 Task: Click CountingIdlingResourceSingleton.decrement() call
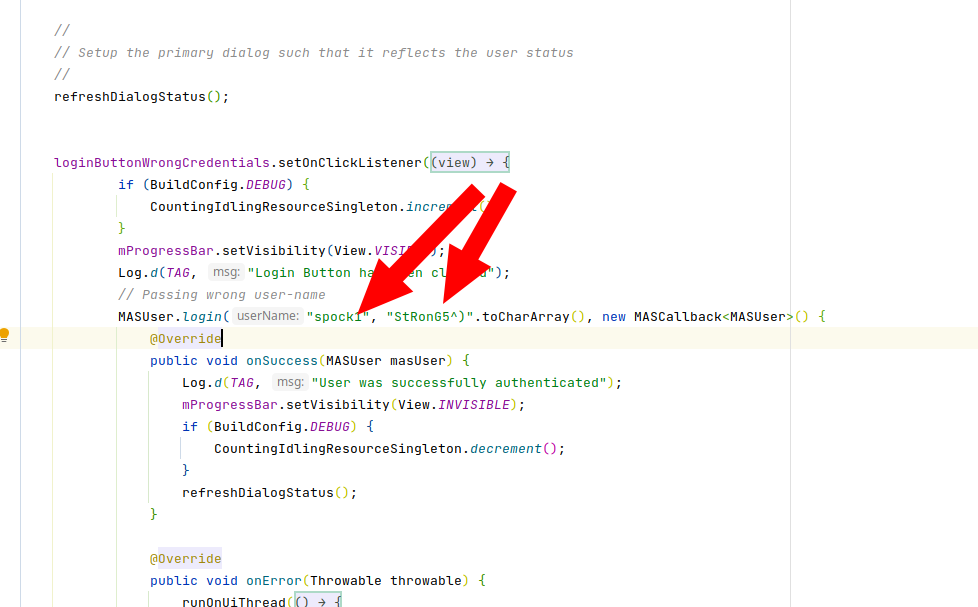389,449
